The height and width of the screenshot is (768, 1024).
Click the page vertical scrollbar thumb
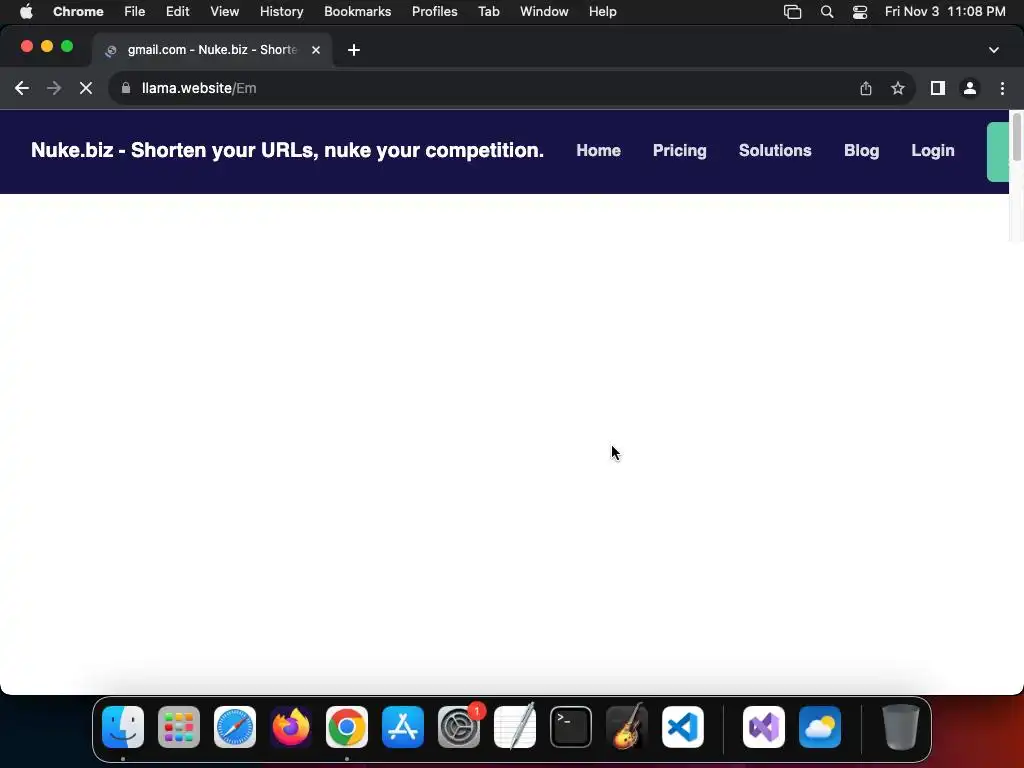1016,136
